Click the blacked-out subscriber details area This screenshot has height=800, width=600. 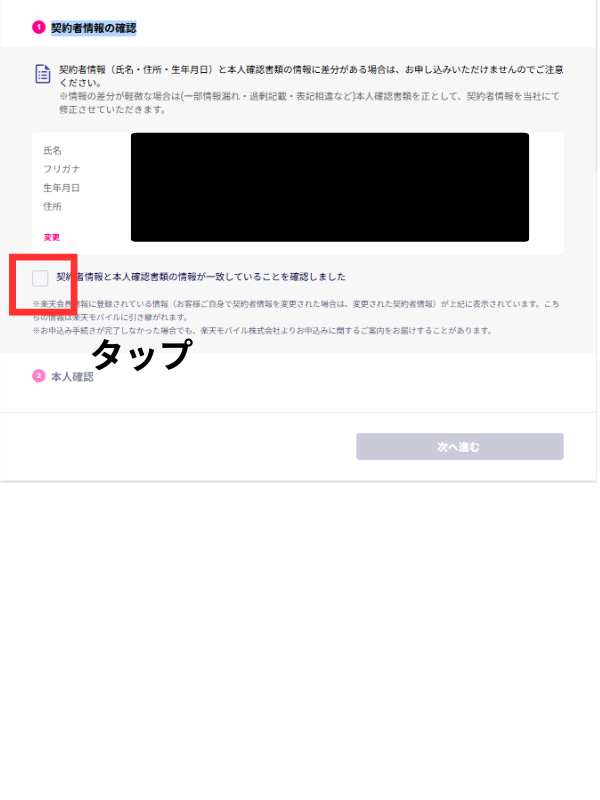tap(330, 187)
